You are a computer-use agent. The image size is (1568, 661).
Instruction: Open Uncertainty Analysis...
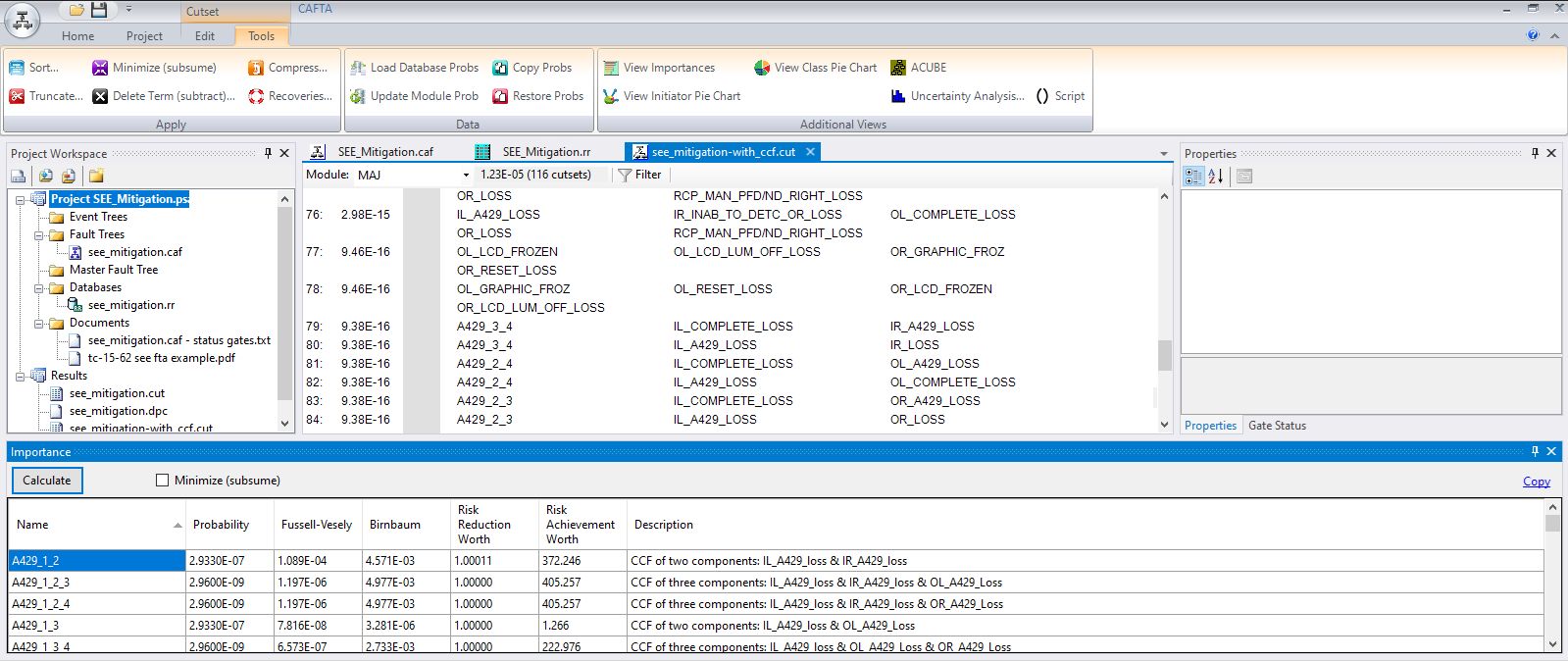[958, 96]
